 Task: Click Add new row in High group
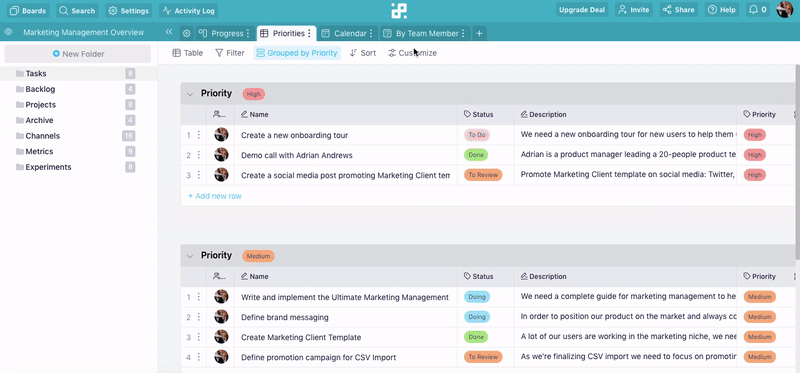point(215,196)
